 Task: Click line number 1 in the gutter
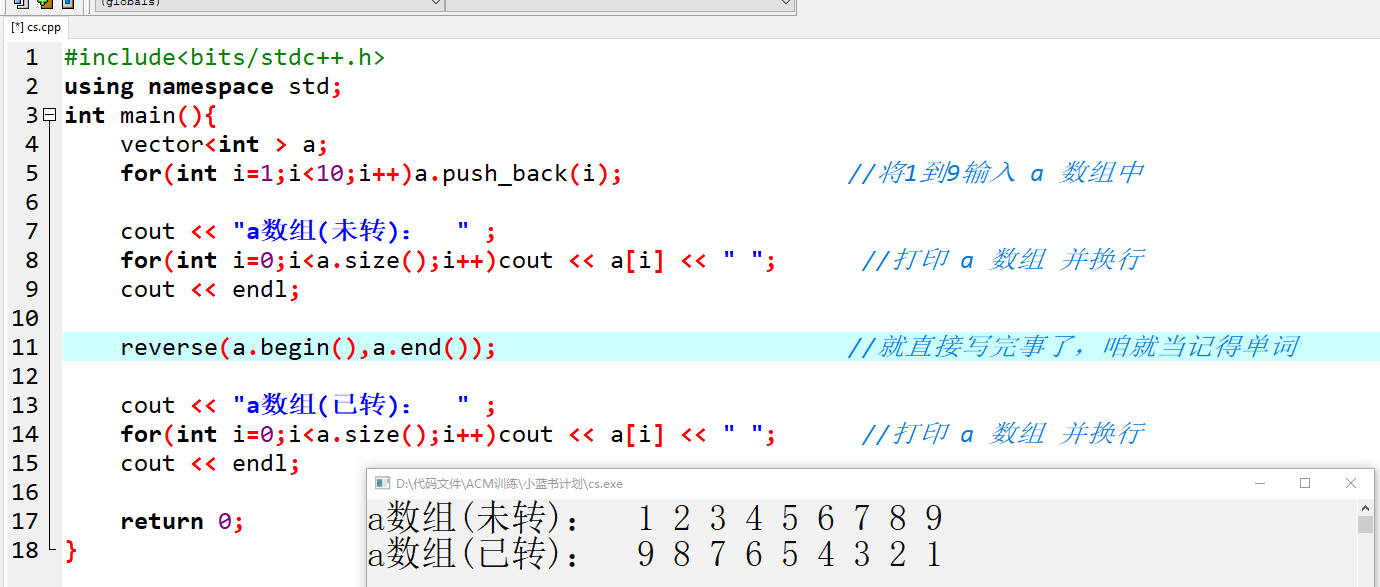(x=30, y=57)
